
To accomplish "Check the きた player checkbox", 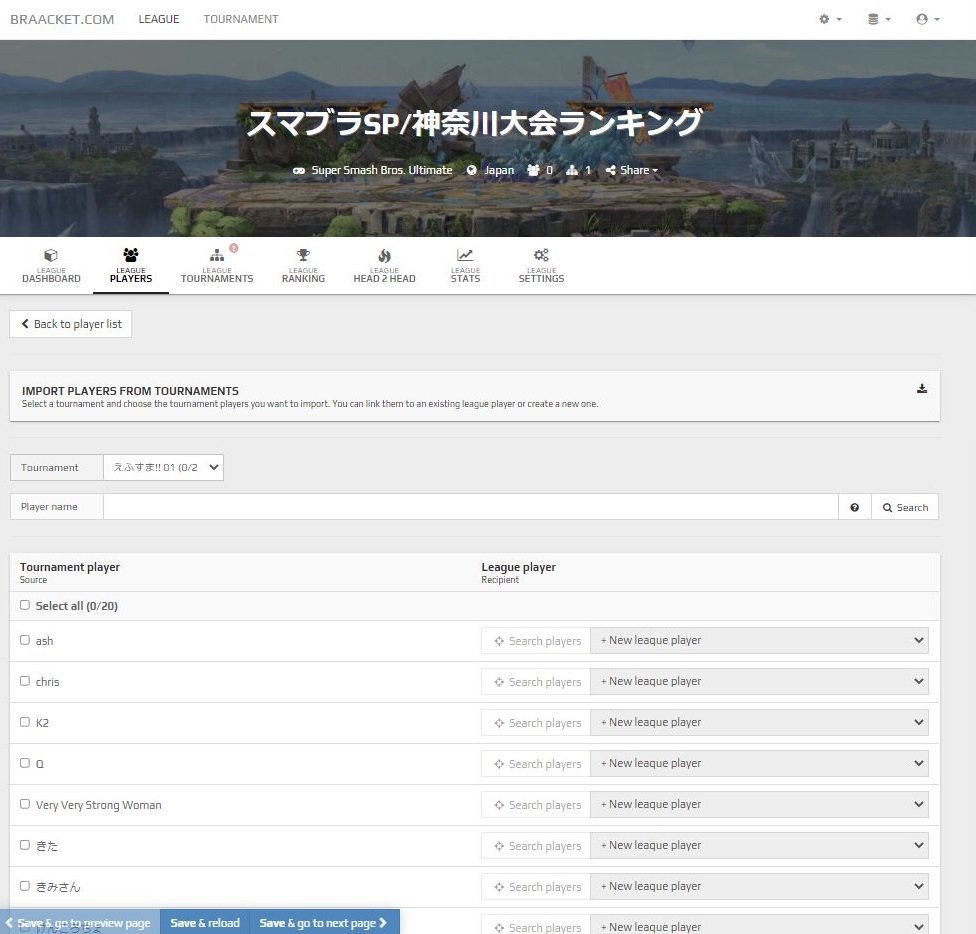I will (x=25, y=845).
